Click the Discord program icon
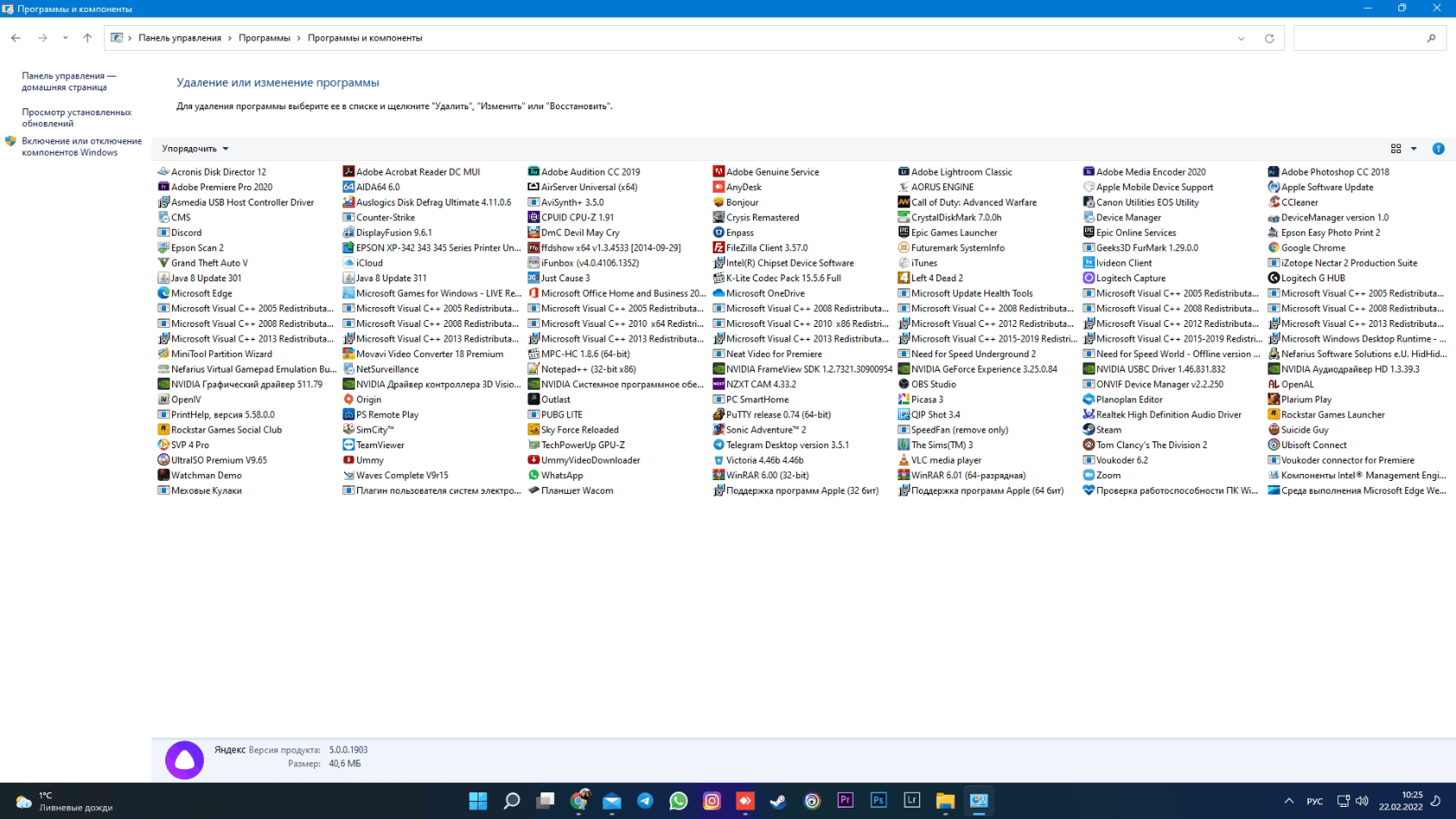 (x=163, y=232)
